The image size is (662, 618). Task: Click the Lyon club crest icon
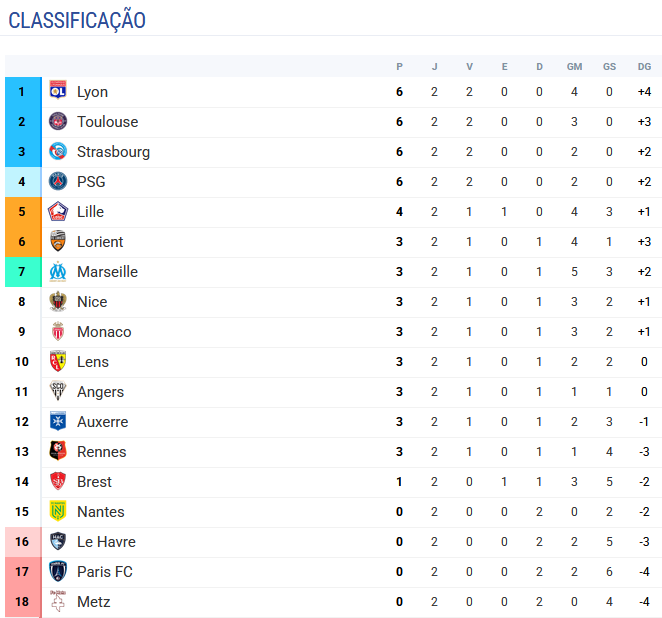point(58,89)
